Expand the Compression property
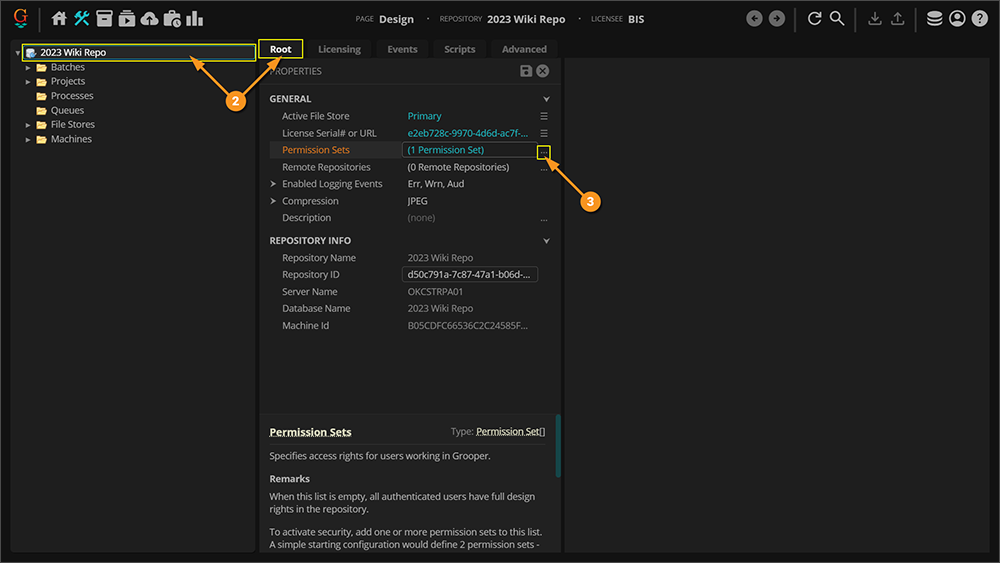Screen dimensions: 1000x563 tap(273, 201)
